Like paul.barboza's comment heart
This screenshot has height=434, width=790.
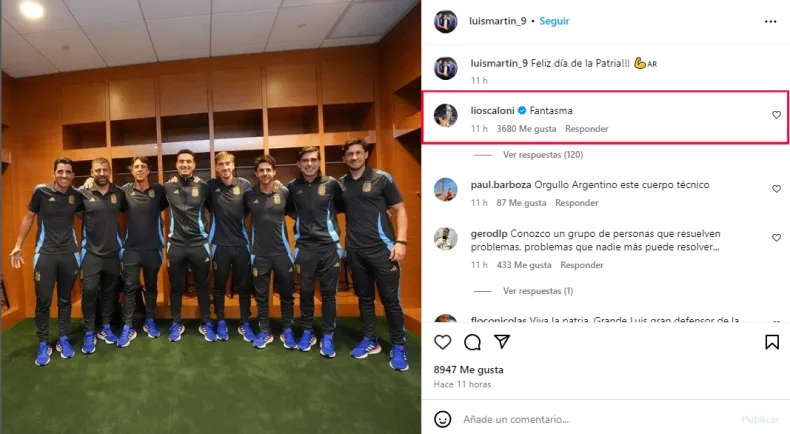[x=776, y=189]
